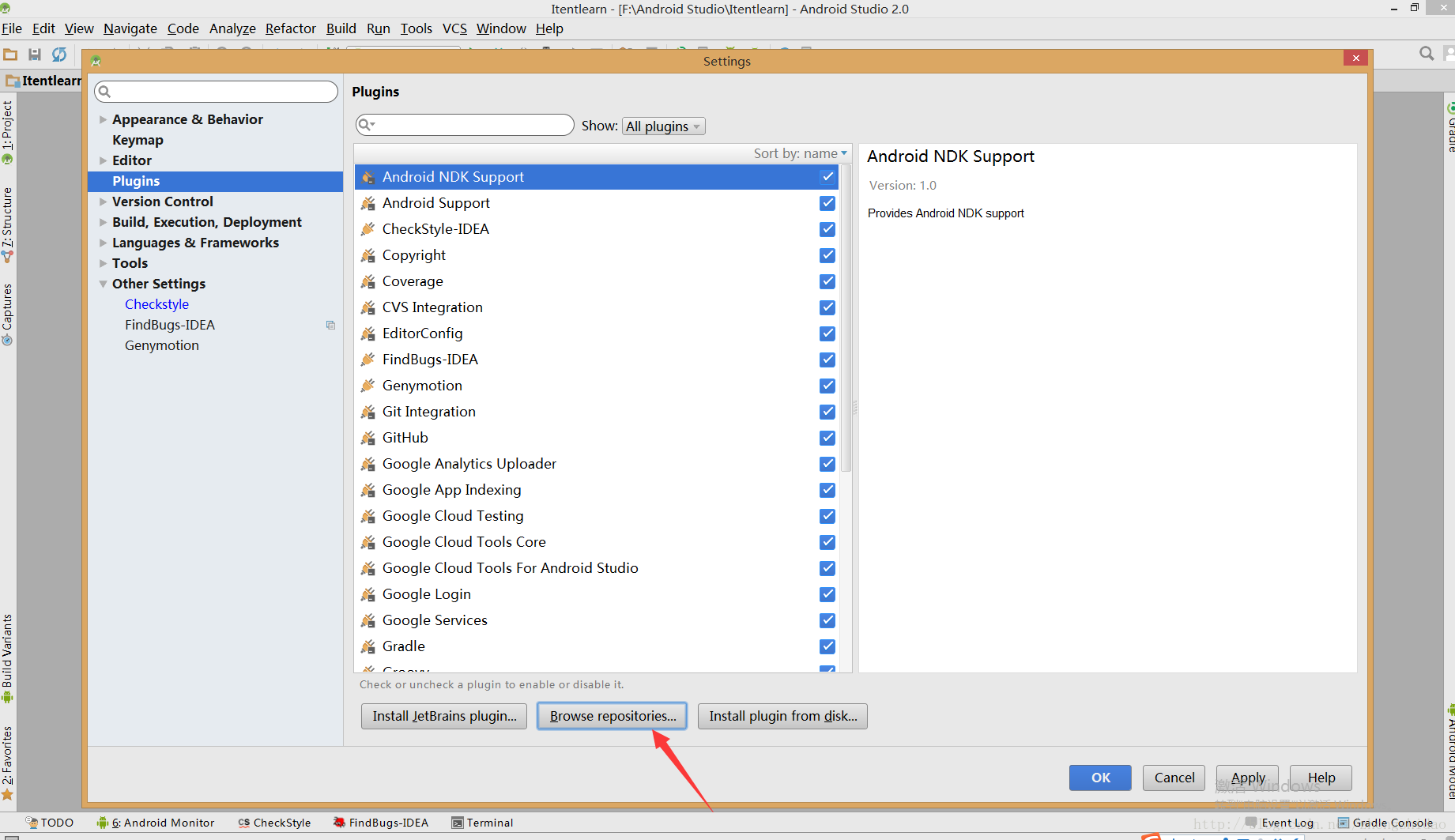Expand Appearance & Behavior settings

pos(103,119)
